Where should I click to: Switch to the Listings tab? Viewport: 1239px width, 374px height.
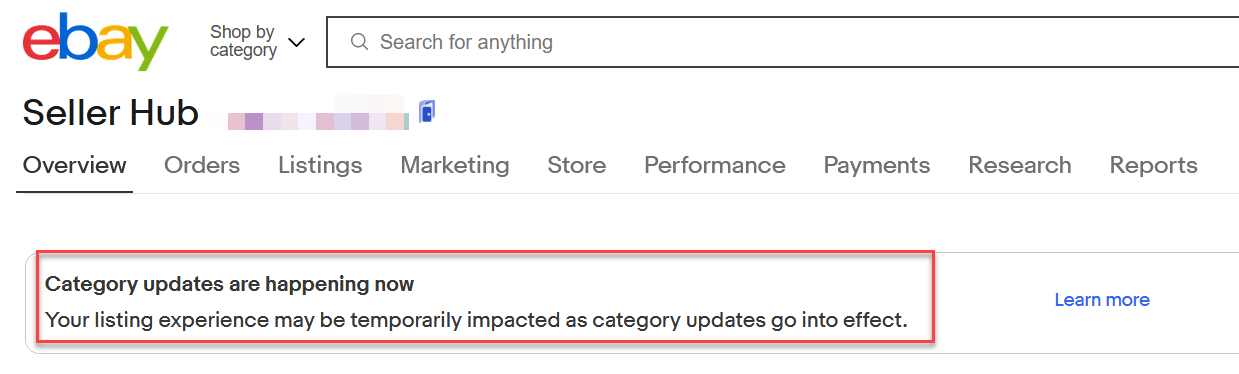tap(320, 165)
